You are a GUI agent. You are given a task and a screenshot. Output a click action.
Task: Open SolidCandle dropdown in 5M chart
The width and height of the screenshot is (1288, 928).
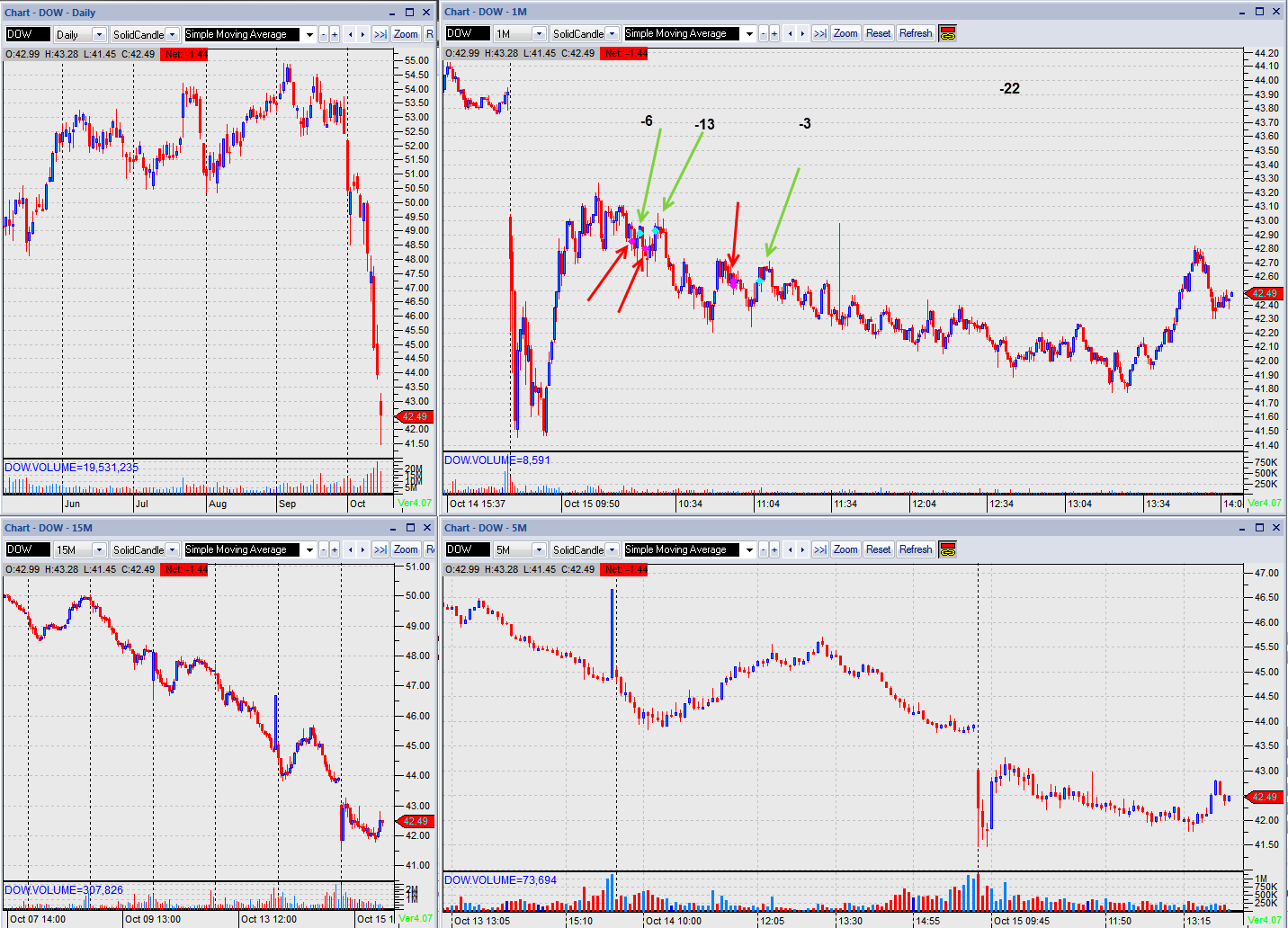coord(613,549)
